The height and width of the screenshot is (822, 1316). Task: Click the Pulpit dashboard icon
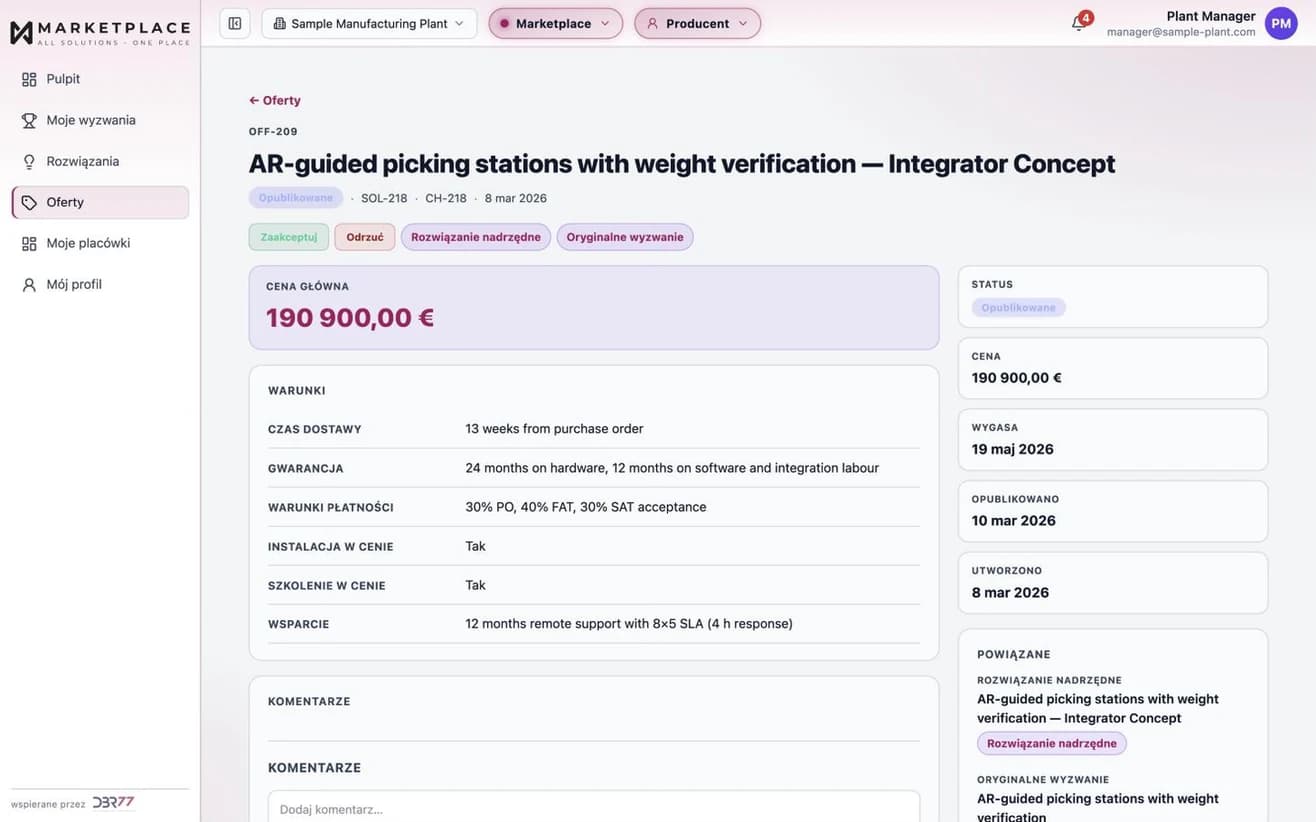[x=29, y=79]
